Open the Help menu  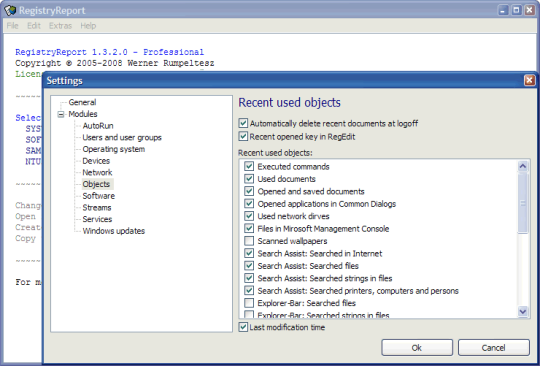pyautogui.click(x=88, y=26)
